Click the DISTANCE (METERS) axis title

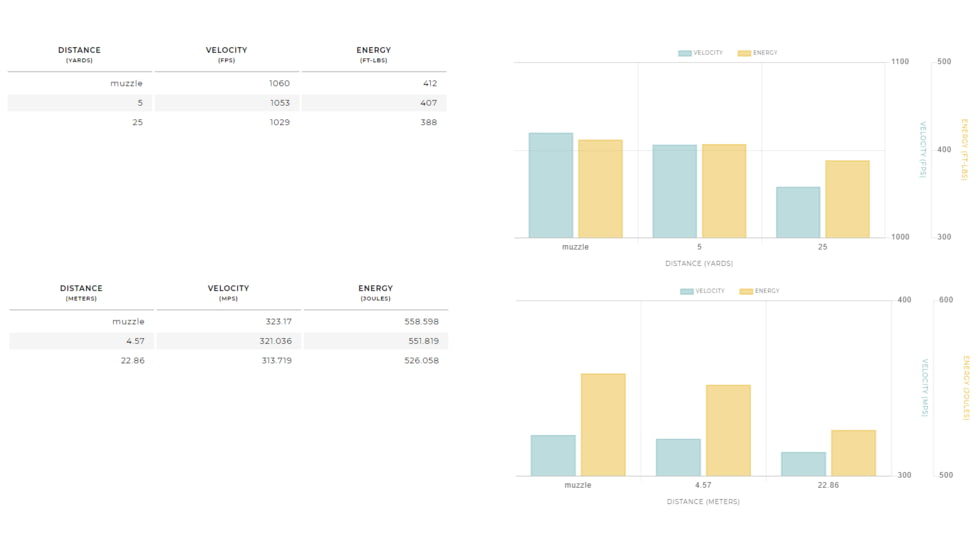(703, 501)
